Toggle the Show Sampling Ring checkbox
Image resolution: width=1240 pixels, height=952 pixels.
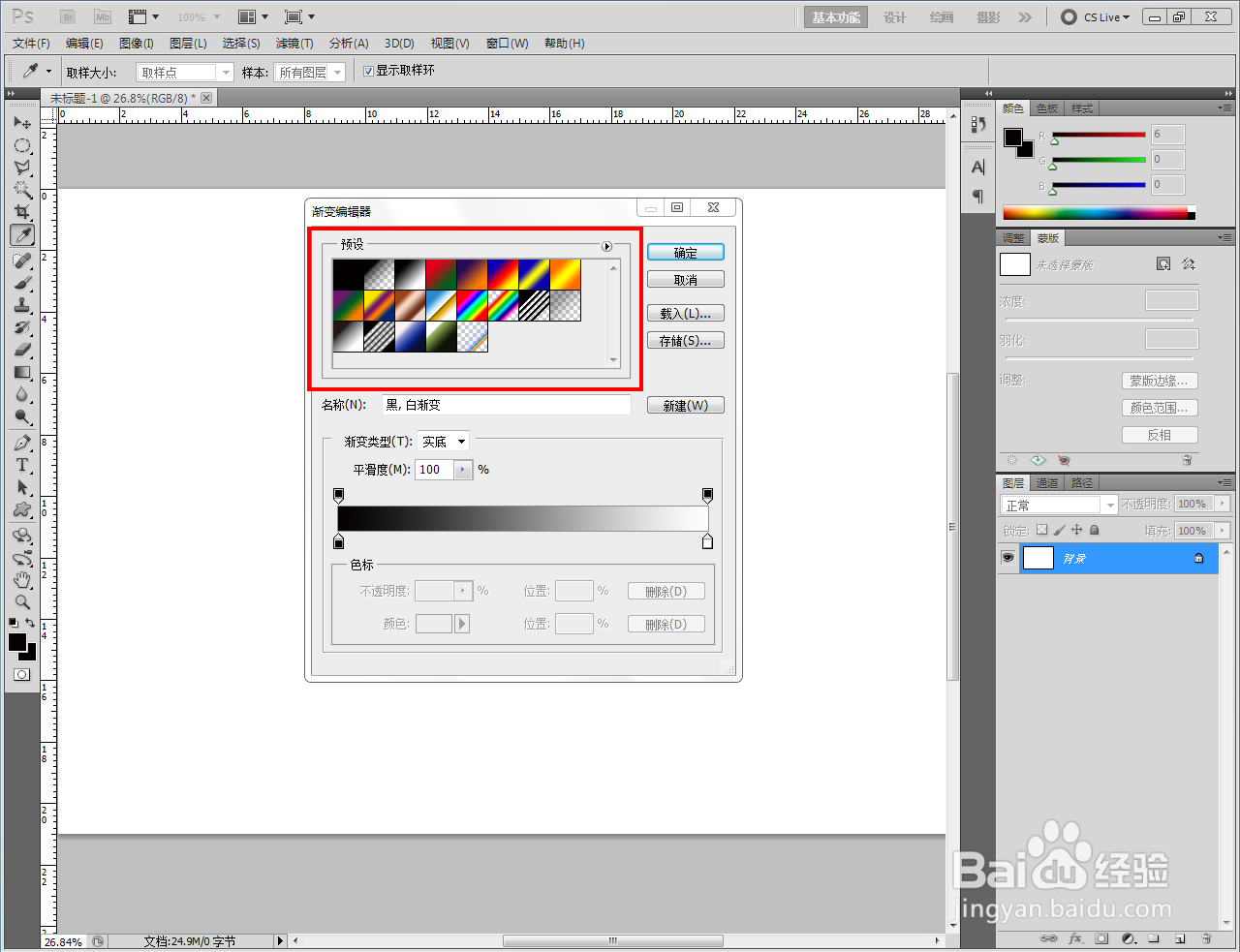[x=368, y=71]
